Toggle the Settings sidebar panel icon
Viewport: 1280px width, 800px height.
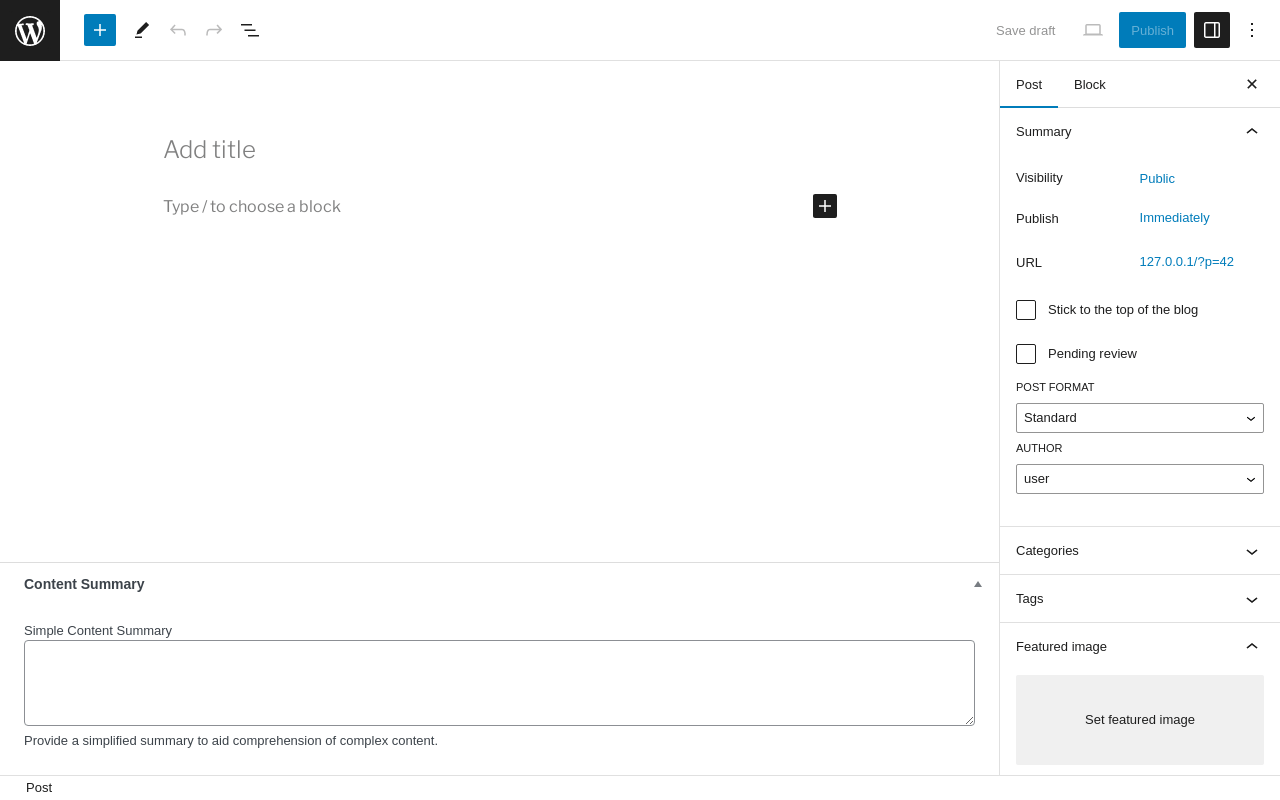point(1212,30)
